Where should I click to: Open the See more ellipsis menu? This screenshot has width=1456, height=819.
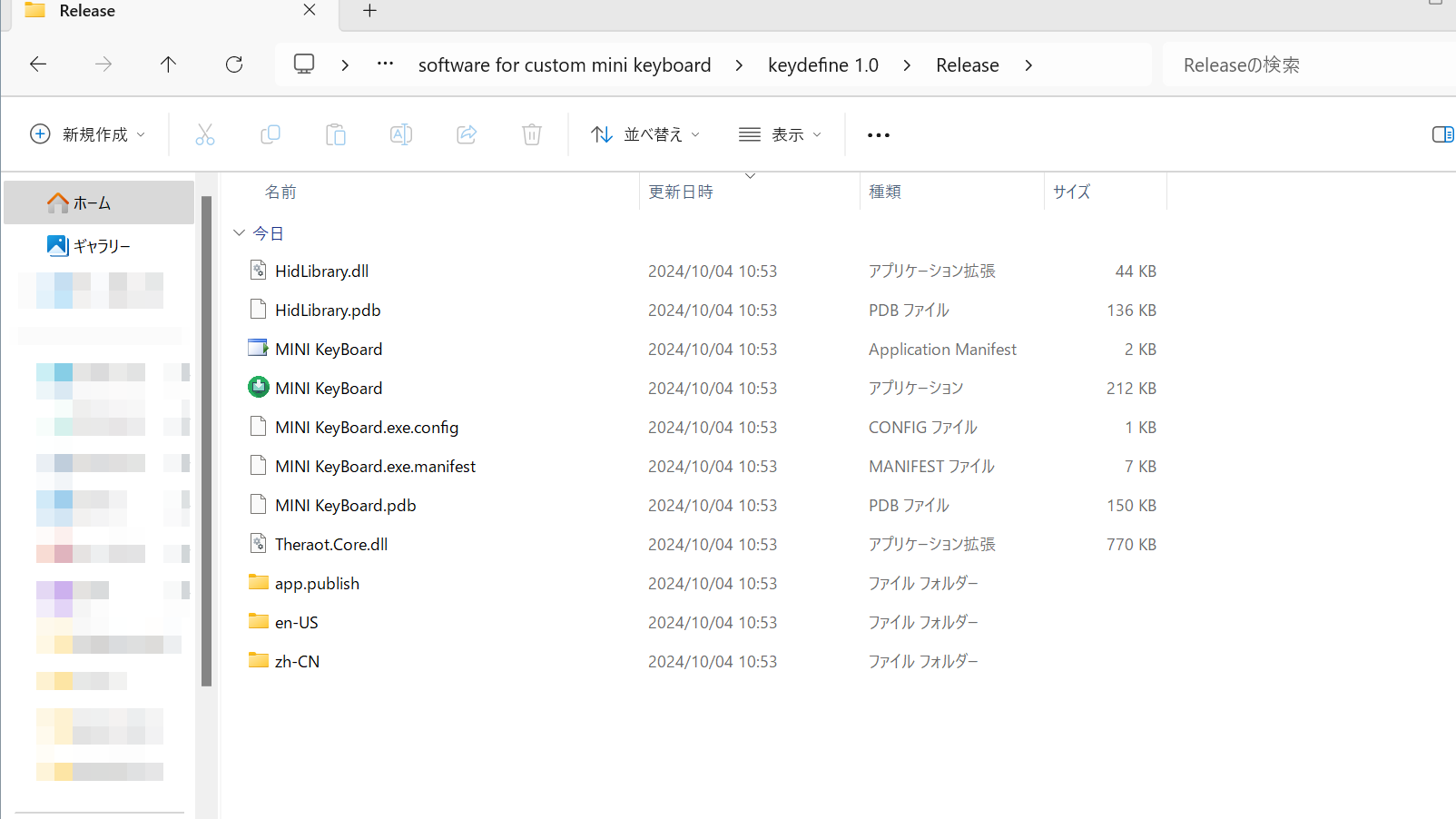(x=878, y=135)
